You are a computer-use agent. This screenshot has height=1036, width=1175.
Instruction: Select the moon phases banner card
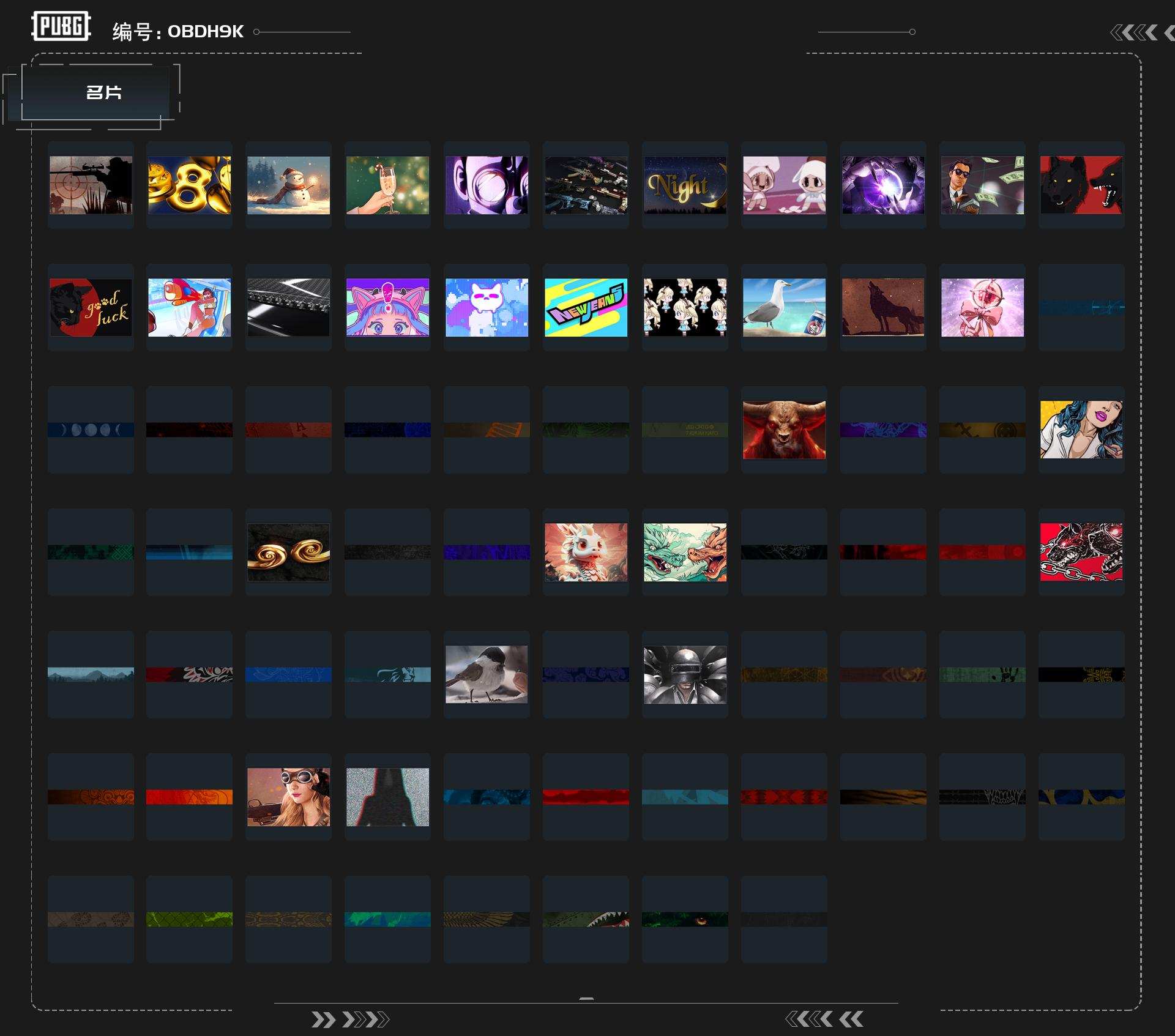coord(91,430)
